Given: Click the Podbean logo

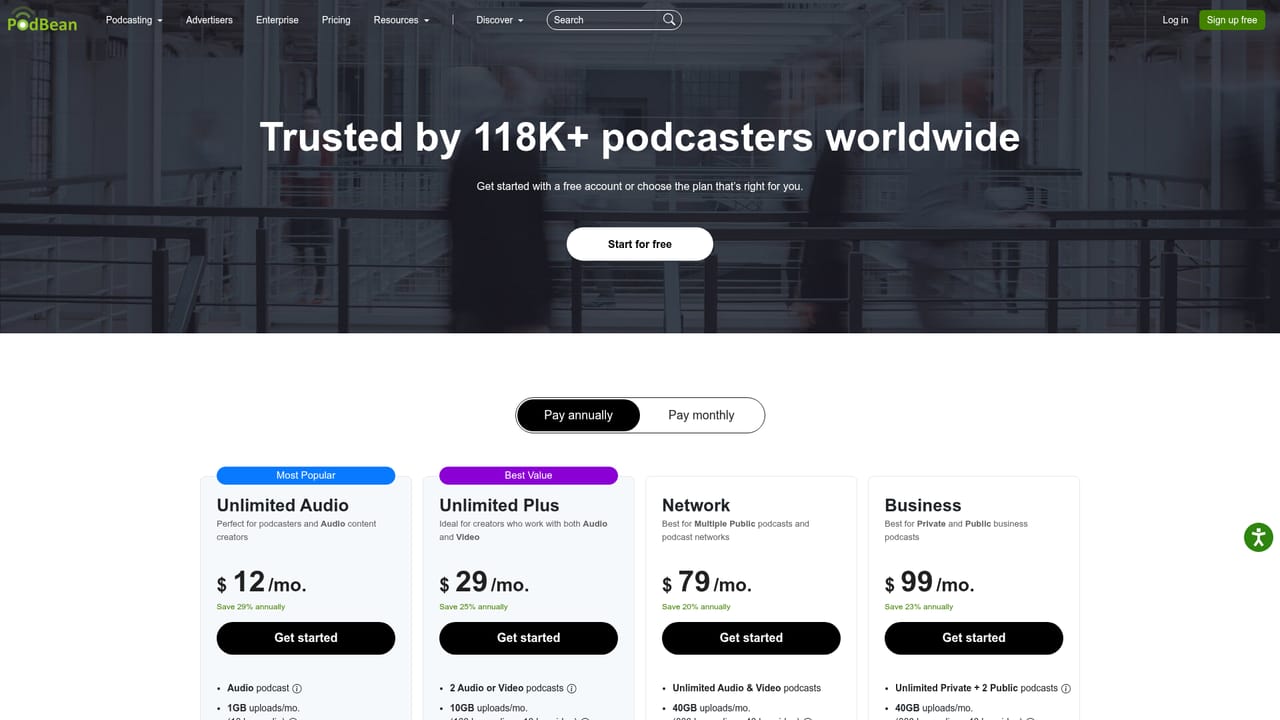Looking at the screenshot, I should pos(42,20).
